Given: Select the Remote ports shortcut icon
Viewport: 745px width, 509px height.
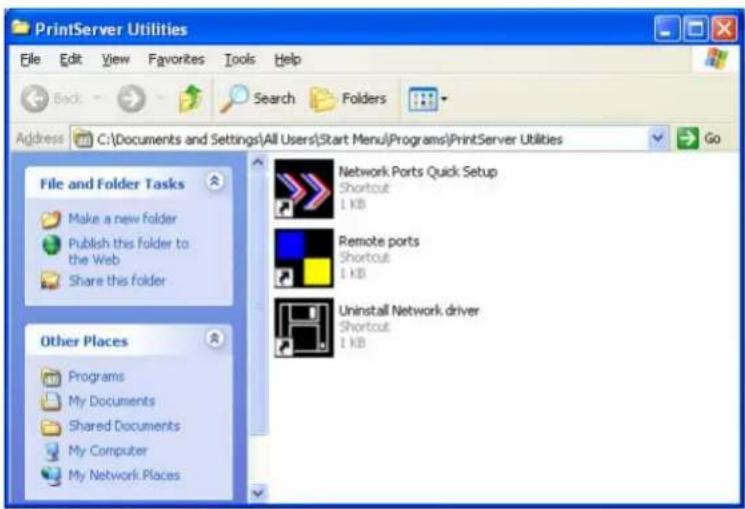Looking at the screenshot, I should [x=304, y=258].
